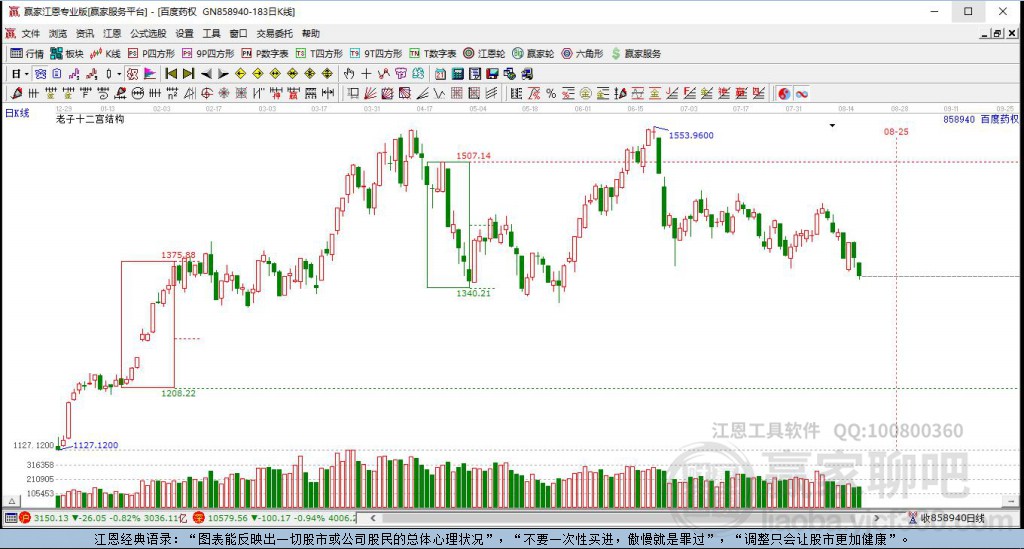Viewport: 1024px width, 549px height.
Task: Click the horizontal scrollbar at bottom
Action: (630, 518)
